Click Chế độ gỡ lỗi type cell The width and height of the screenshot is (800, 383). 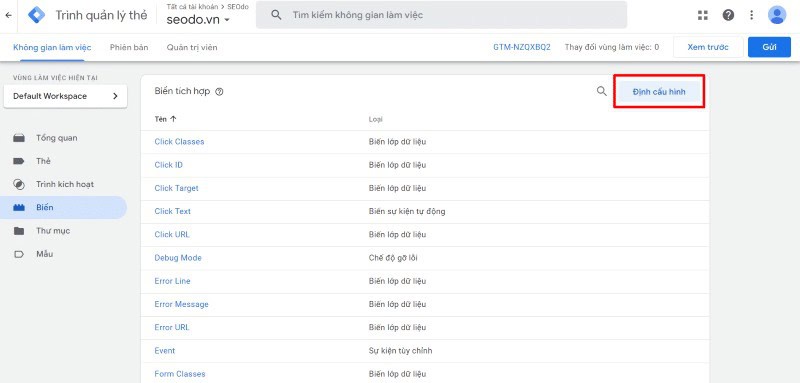[393, 258]
